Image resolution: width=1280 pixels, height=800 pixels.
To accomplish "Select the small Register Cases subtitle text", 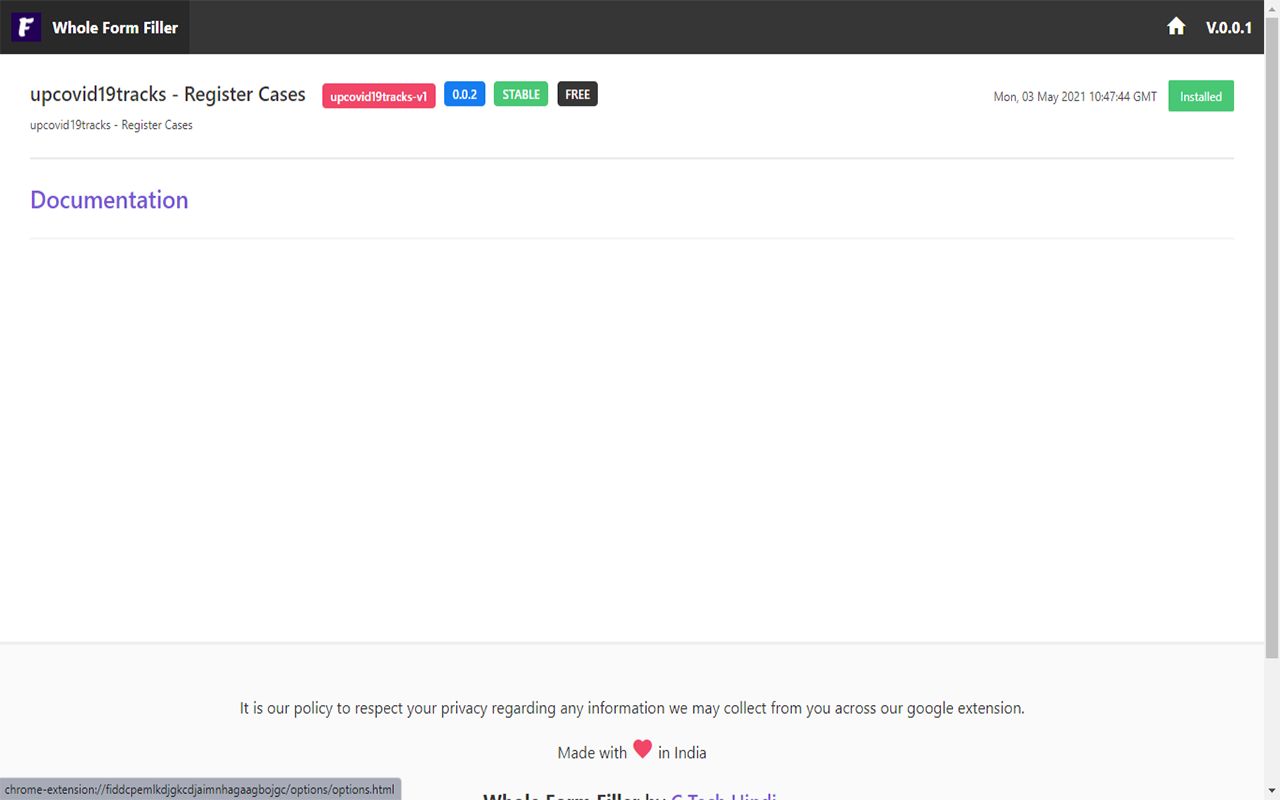I will pos(111,126).
